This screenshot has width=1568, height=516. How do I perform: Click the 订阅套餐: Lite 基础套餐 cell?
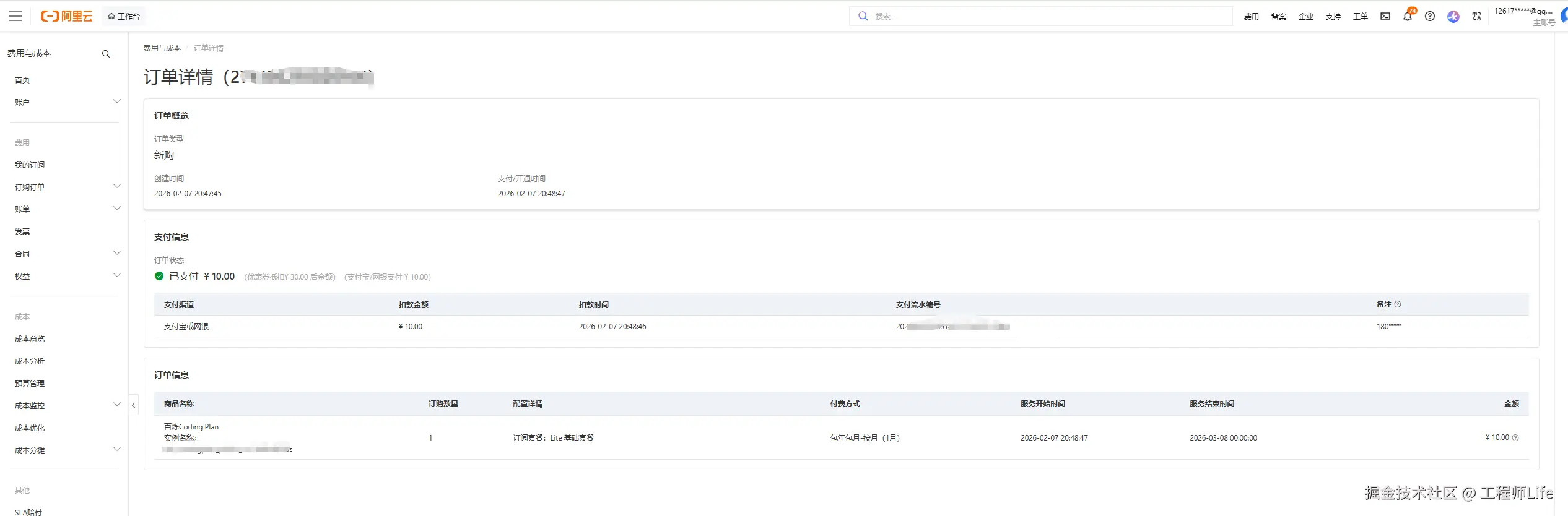pyautogui.click(x=553, y=437)
